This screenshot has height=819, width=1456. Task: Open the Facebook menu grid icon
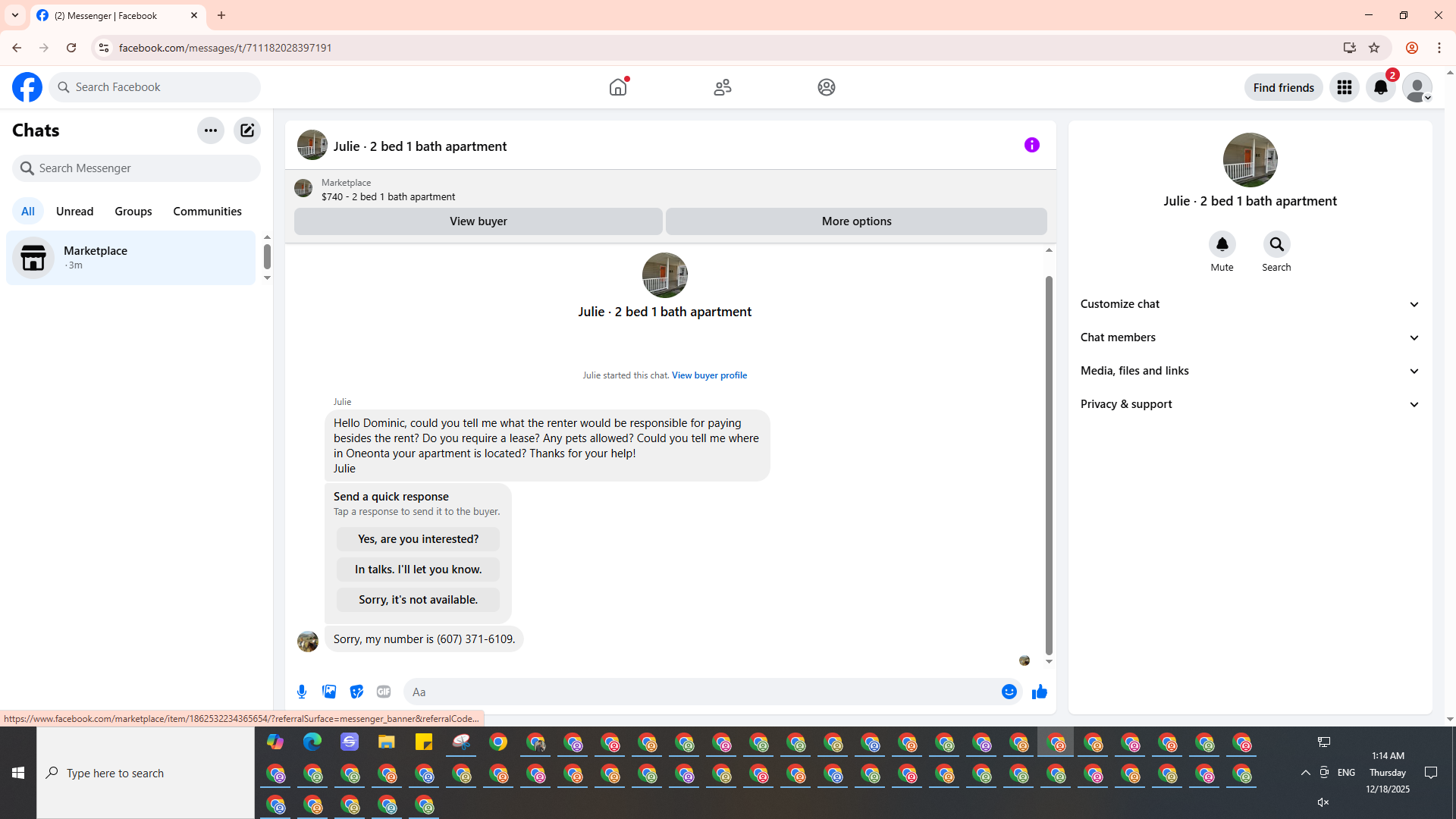tap(1345, 87)
